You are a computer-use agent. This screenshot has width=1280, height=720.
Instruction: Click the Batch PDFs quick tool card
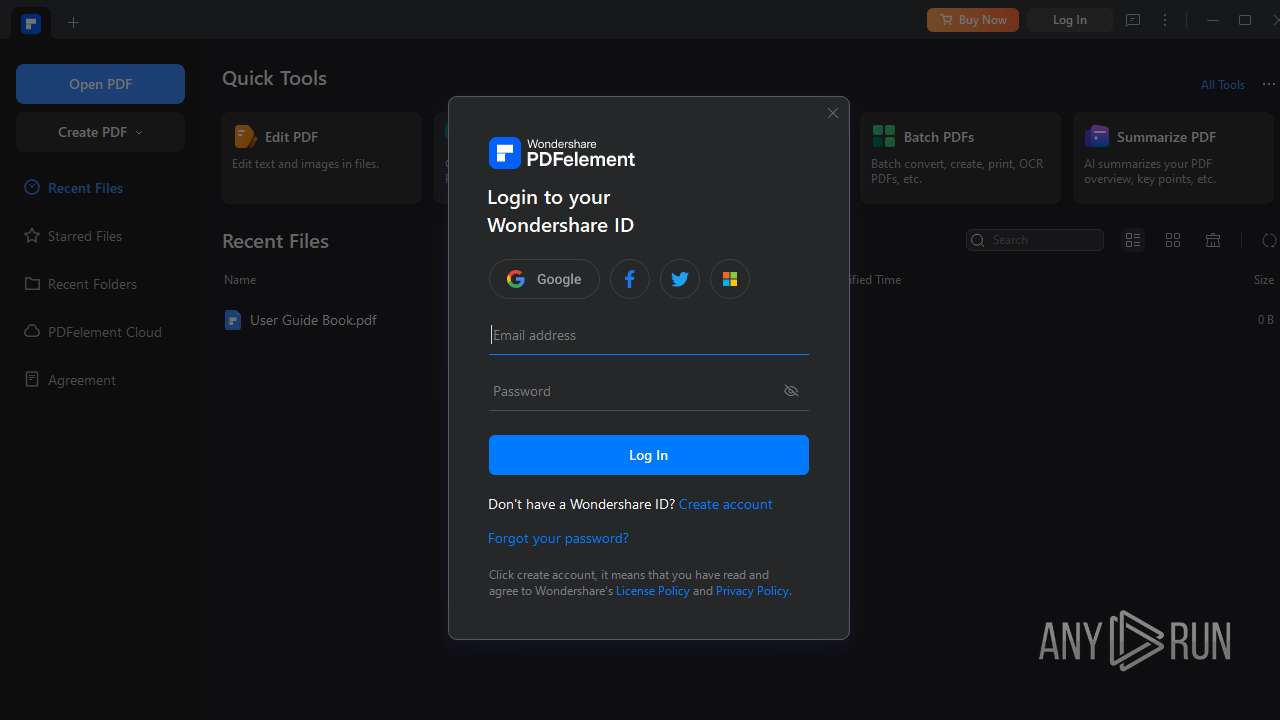pyautogui.click(x=960, y=158)
